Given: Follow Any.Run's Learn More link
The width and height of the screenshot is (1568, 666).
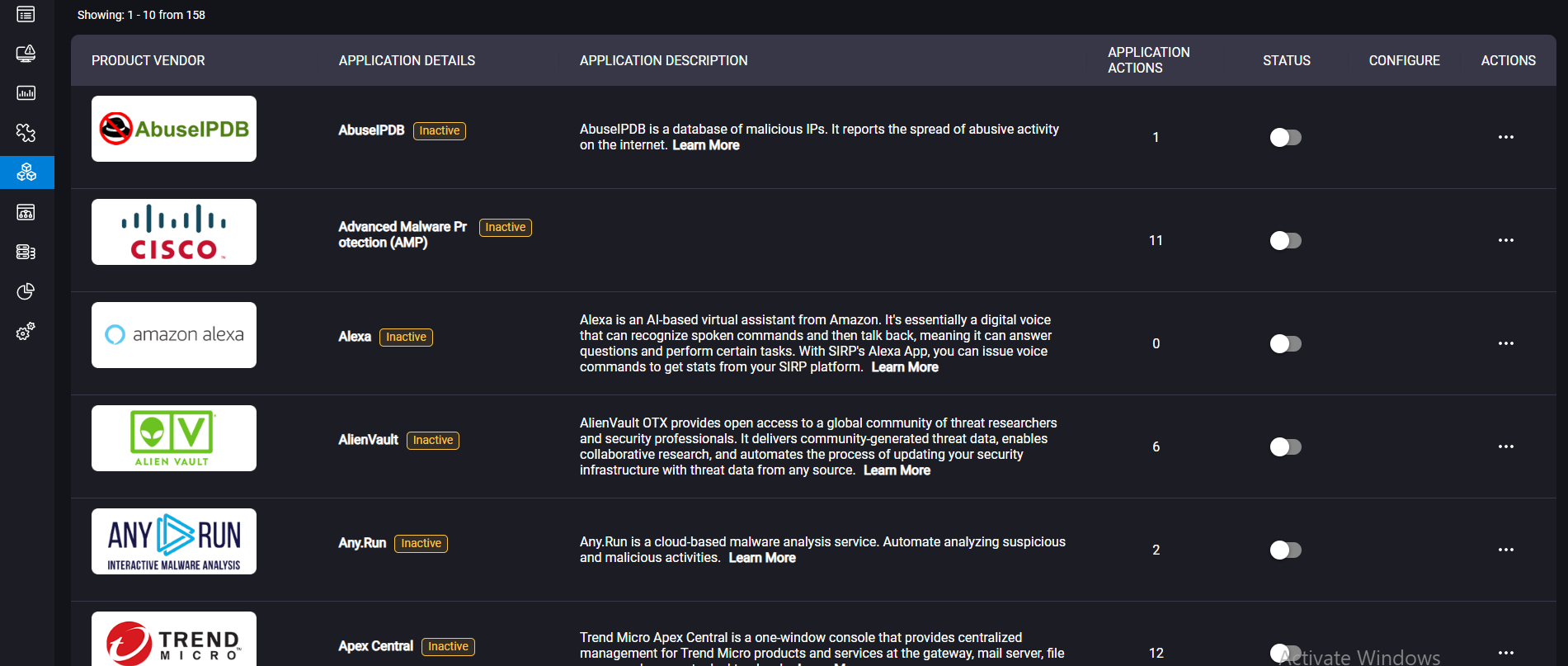Looking at the screenshot, I should tap(762, 558).
